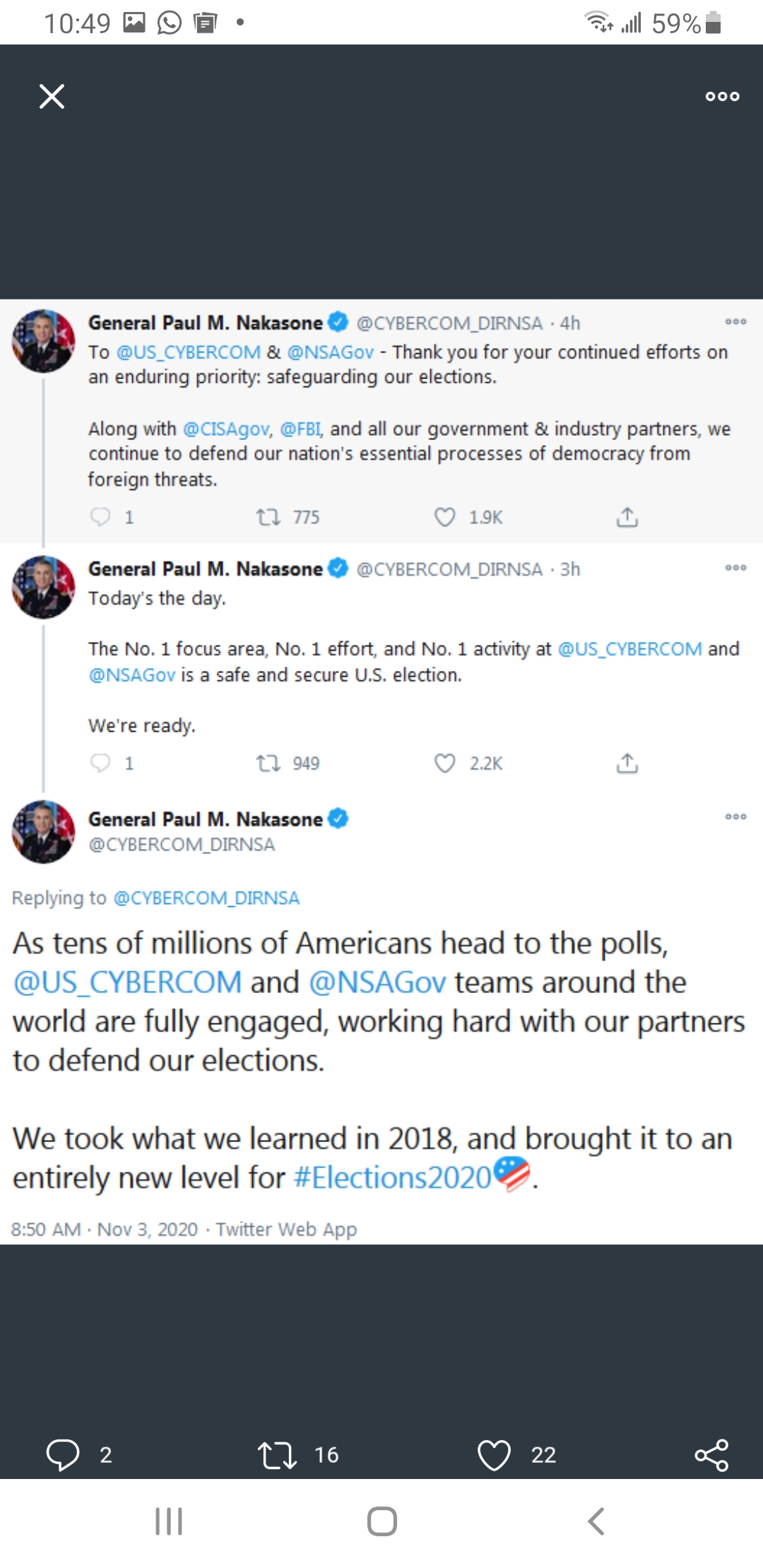Tap the #Elections2020 hashtag

(x=392, y=1177)
